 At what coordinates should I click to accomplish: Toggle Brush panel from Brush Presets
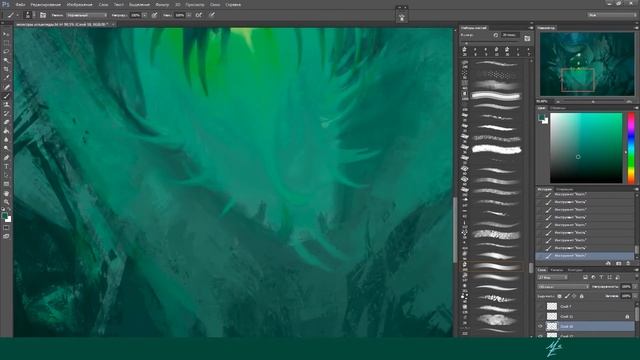tap(527, 38)
